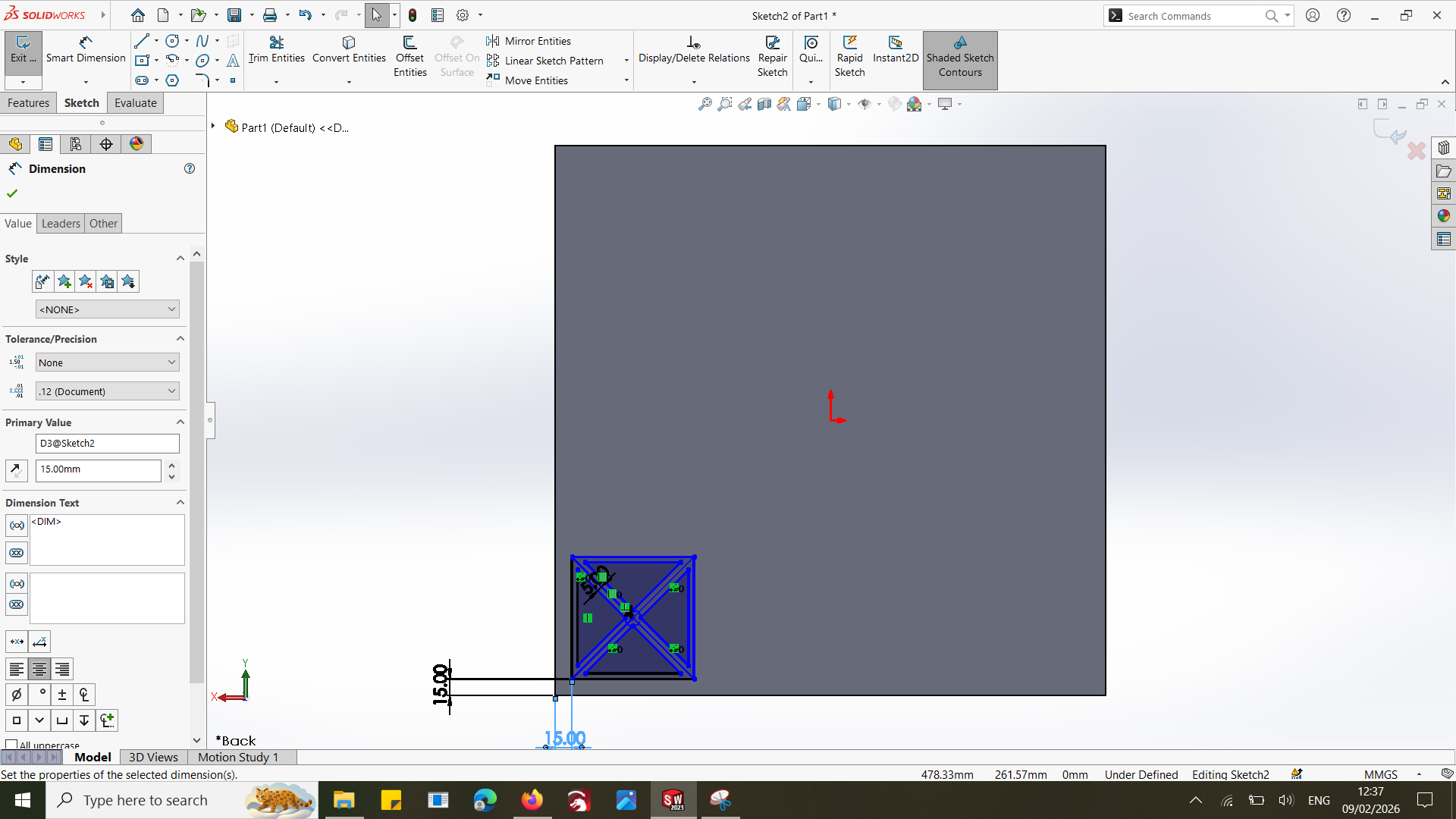Check the All uppercase checkbox
This screenshot has height=819, width=1456.
click(11, 745)
